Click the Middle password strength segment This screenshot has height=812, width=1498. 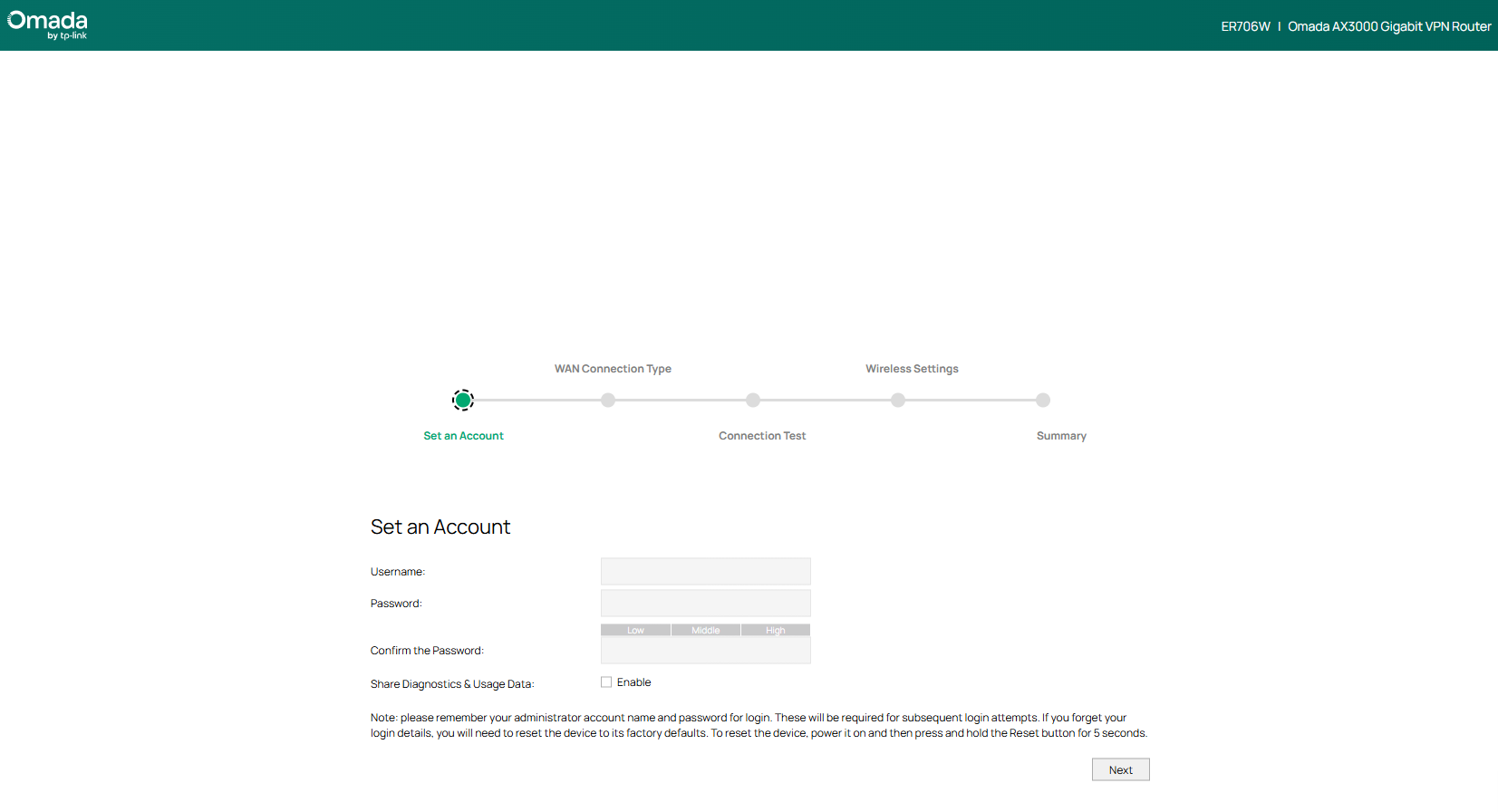pos(706,630)
